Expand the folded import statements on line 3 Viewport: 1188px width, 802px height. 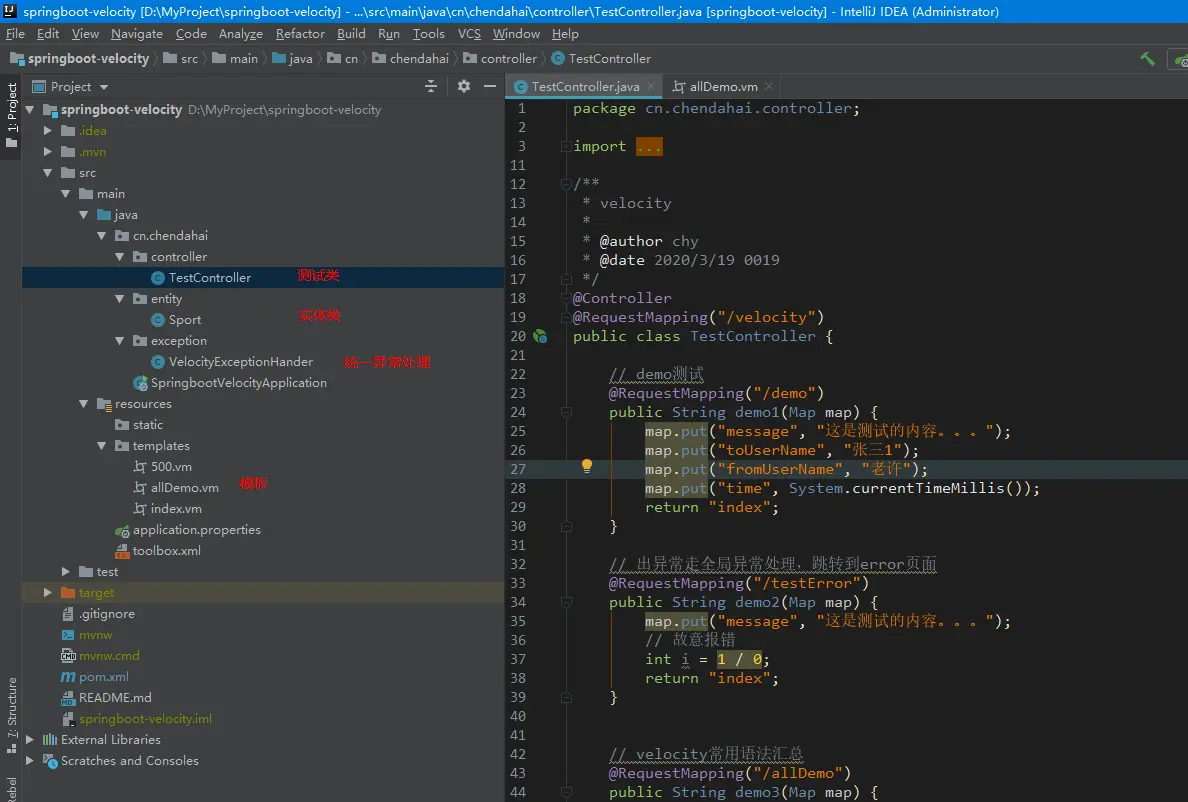649,147
